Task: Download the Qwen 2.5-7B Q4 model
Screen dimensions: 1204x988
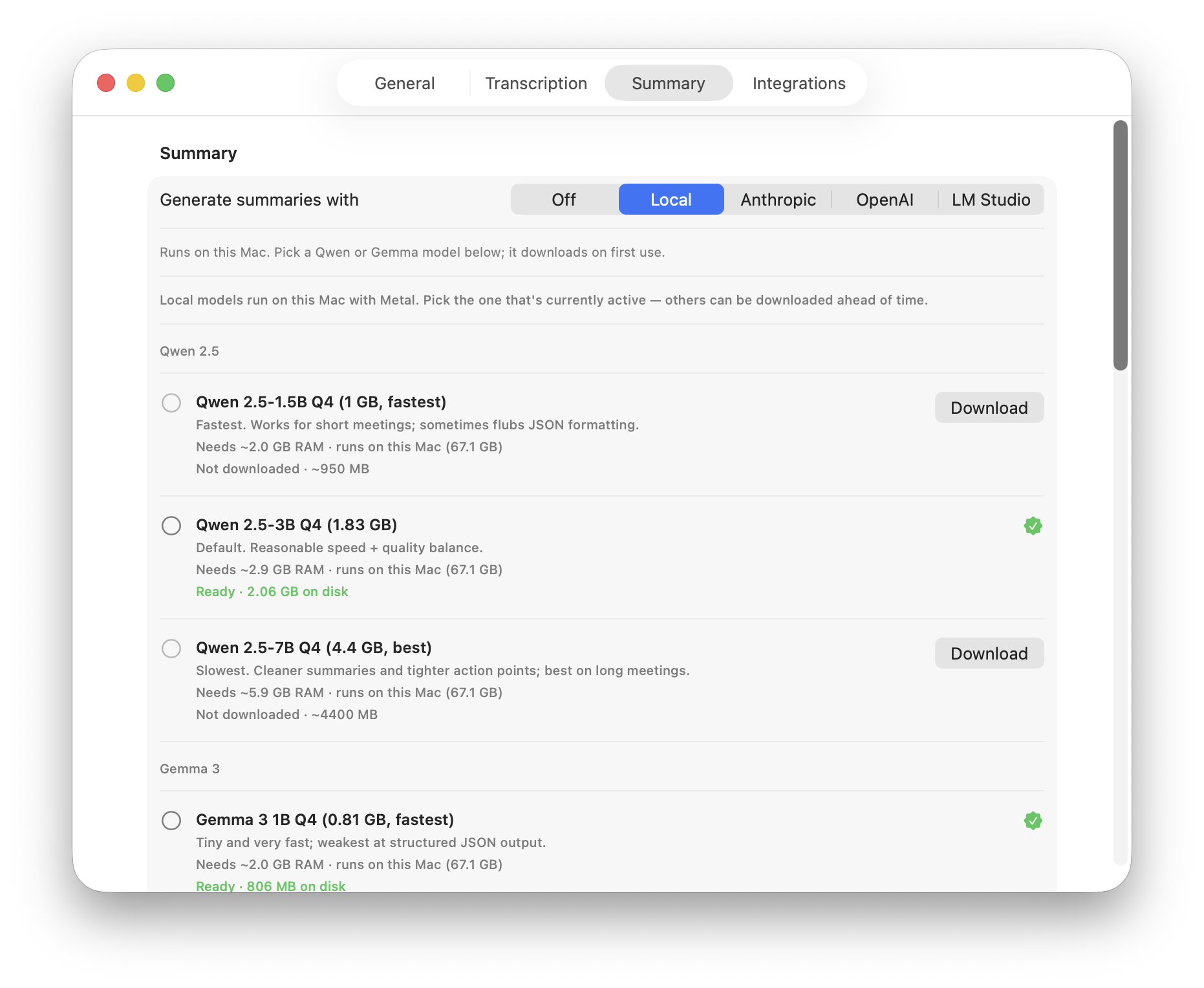Action: [989, 654]
